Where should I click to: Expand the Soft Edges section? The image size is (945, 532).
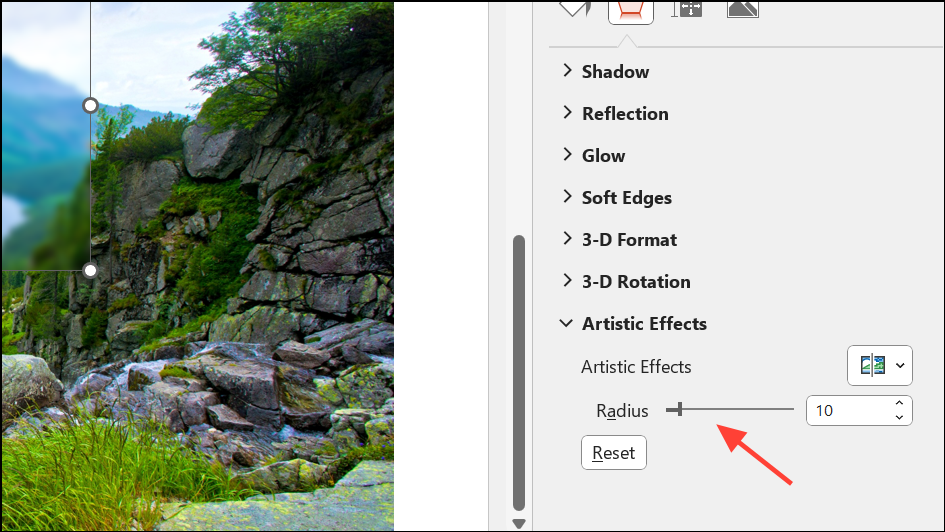tap(617, 198)
